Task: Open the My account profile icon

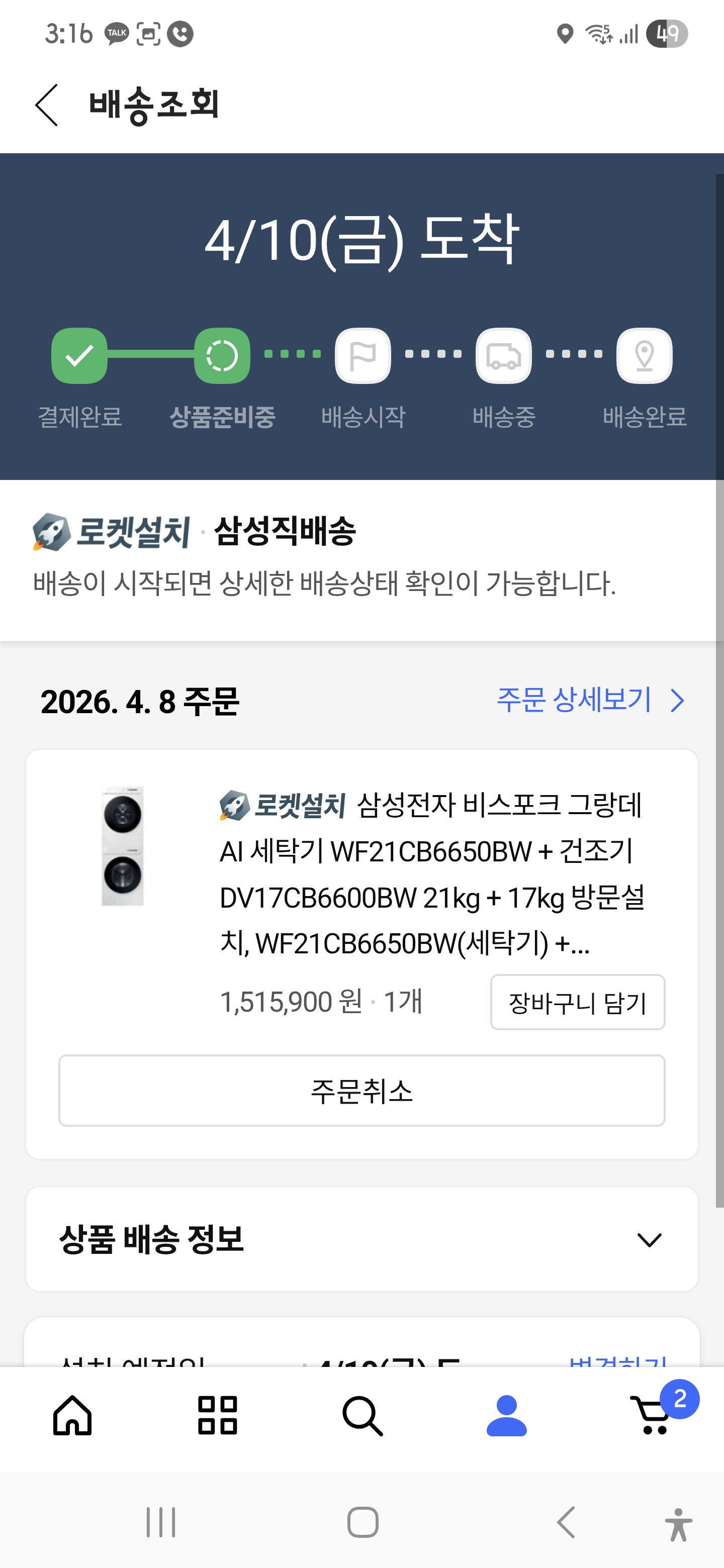Action: click(x=507, y=1415)
